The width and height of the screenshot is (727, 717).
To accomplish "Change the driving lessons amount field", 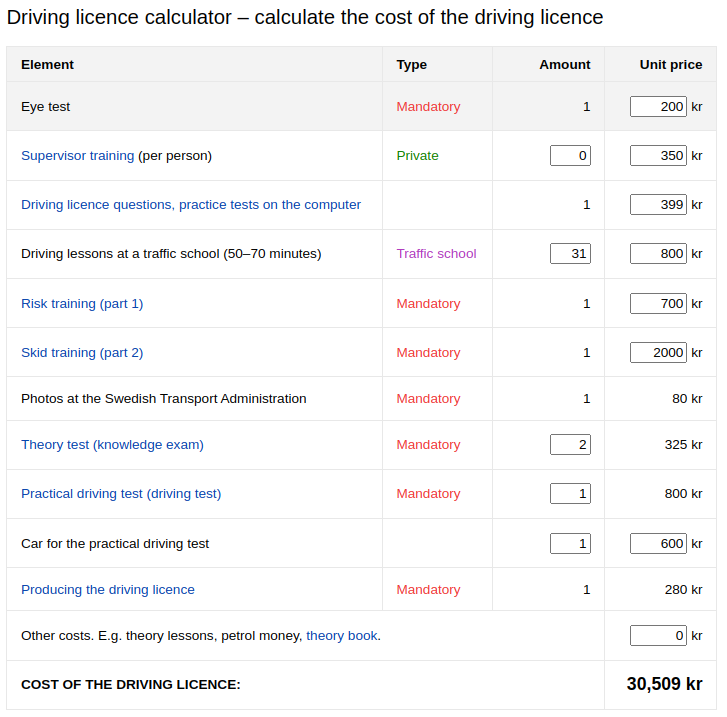I will (570, 254).
